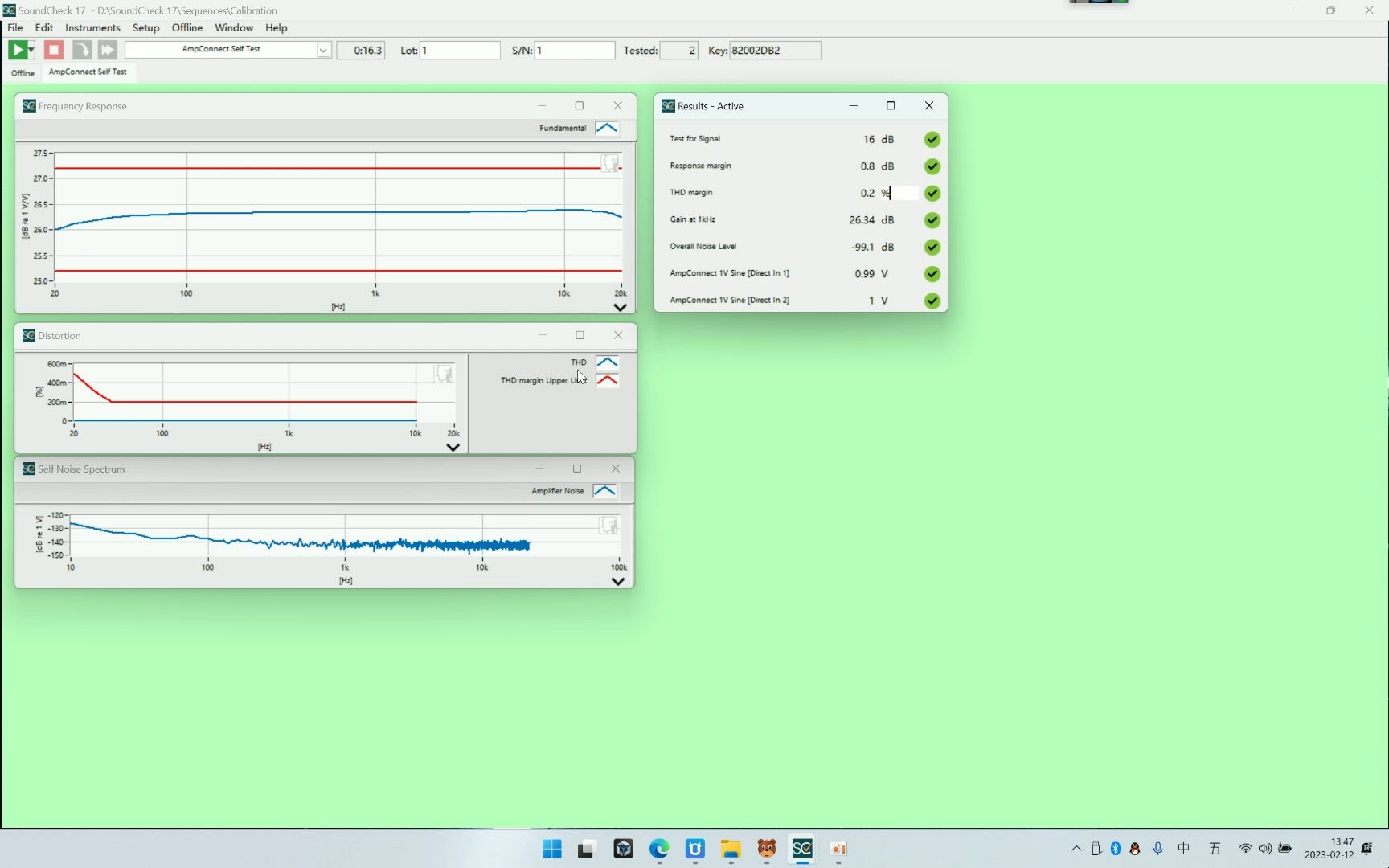Click the Frequency Response graph palette icon
1389x868 pixels.
pos(611,164)
